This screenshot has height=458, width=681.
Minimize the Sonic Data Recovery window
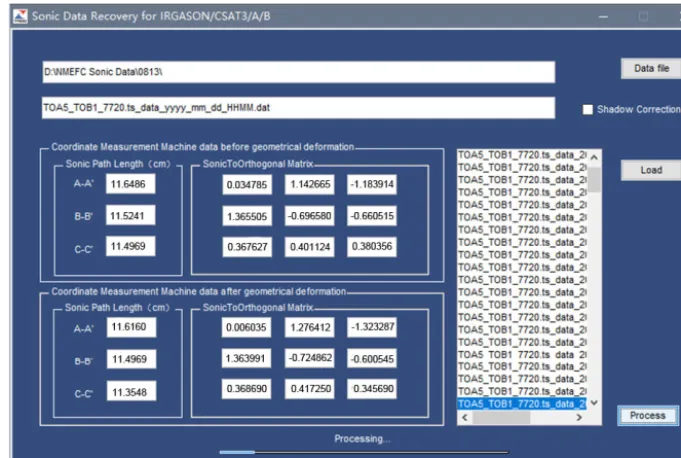pyautogui.click(x=603, y=16)
